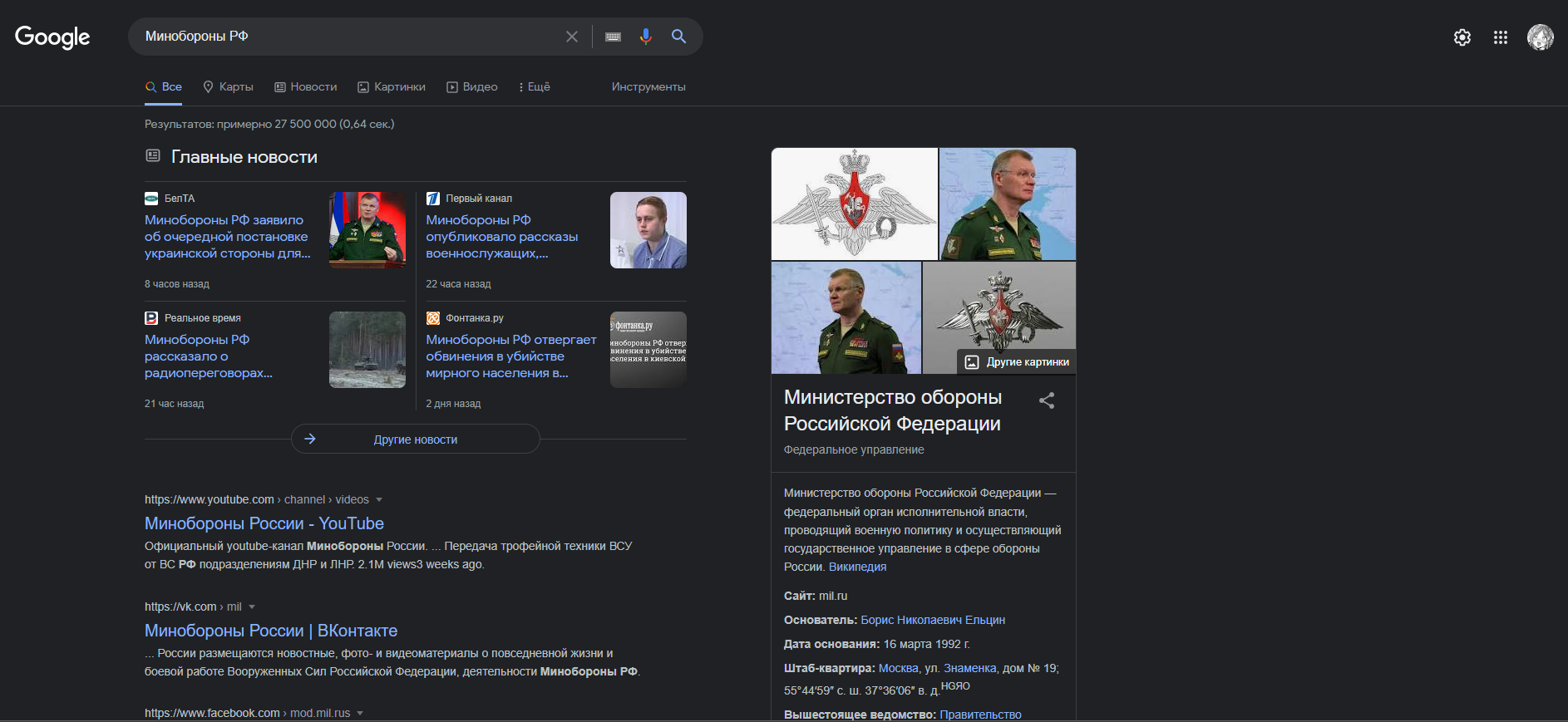Switch to the Новости tab
Screen dimensions: 1568x722
305,86
